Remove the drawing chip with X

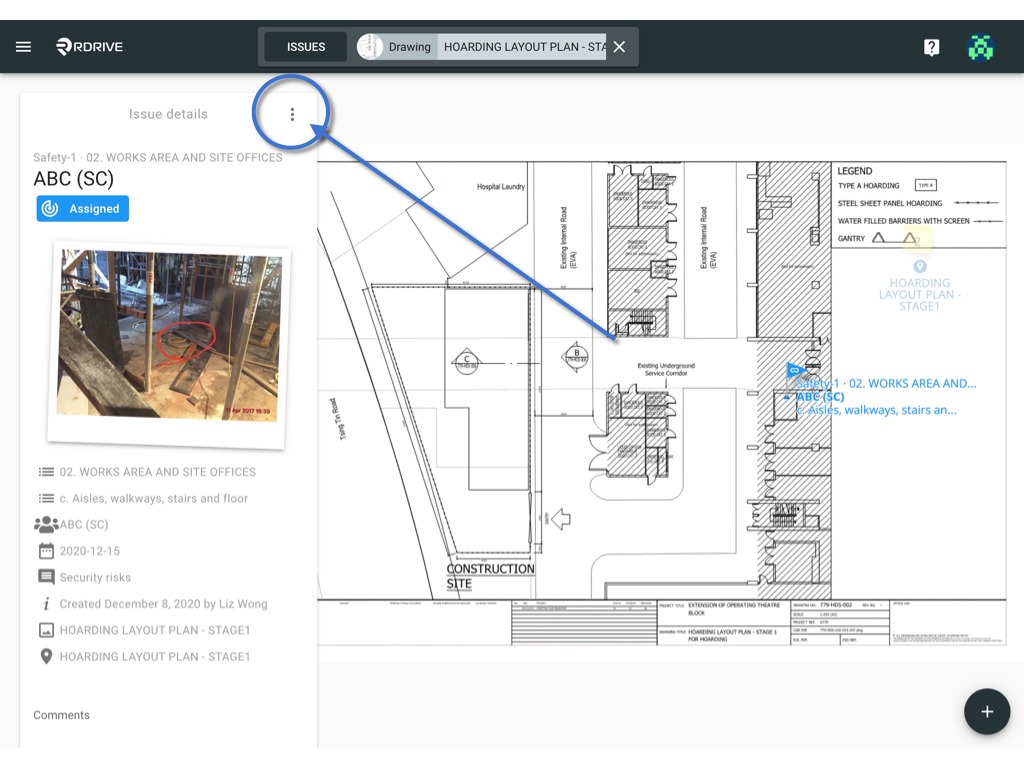[620, 47]
